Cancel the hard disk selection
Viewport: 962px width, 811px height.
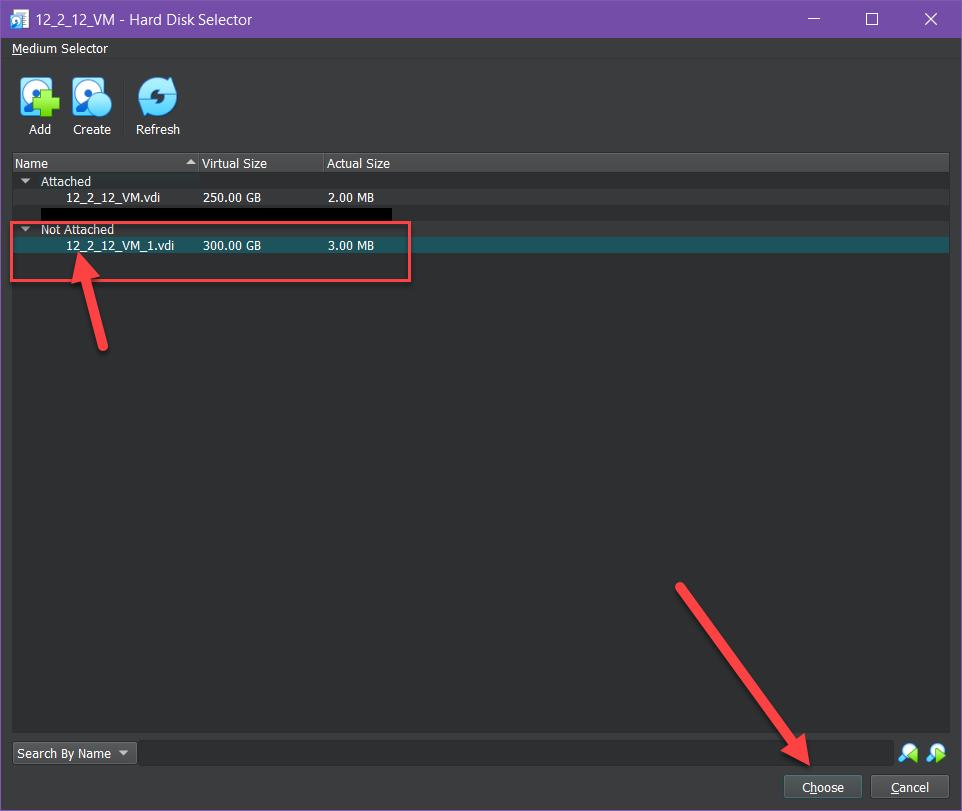909,787
